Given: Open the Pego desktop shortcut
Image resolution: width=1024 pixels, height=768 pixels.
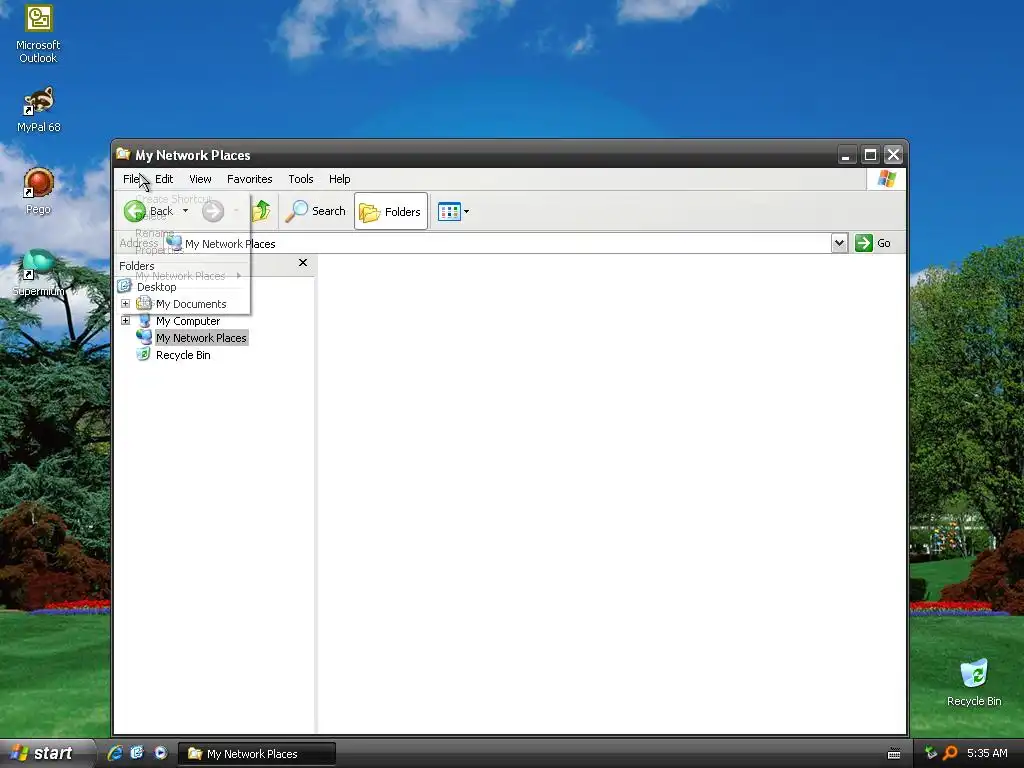Looking at the screenshot, I should point(38,191).
